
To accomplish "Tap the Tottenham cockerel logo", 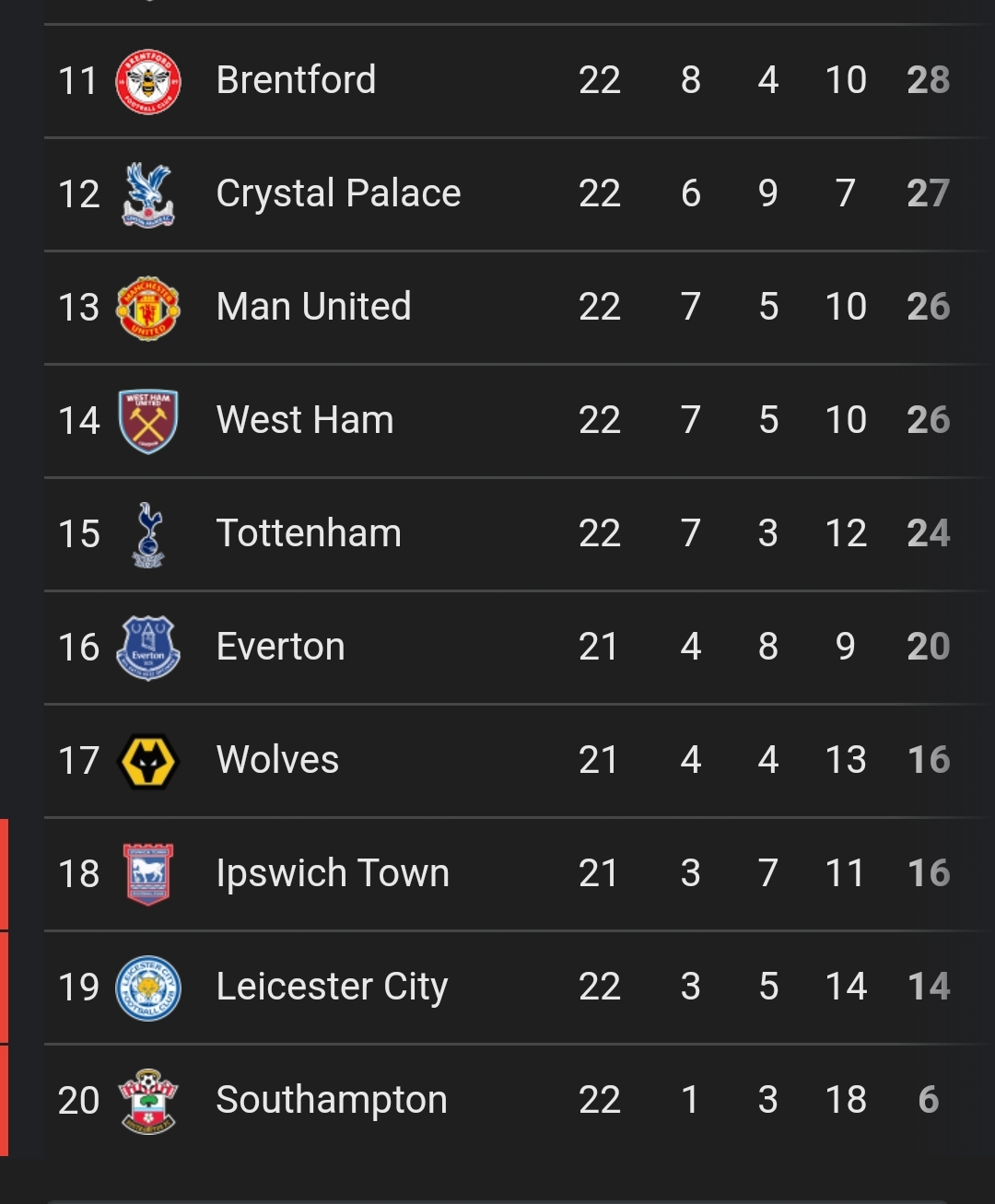I will (x=148, y=534).
